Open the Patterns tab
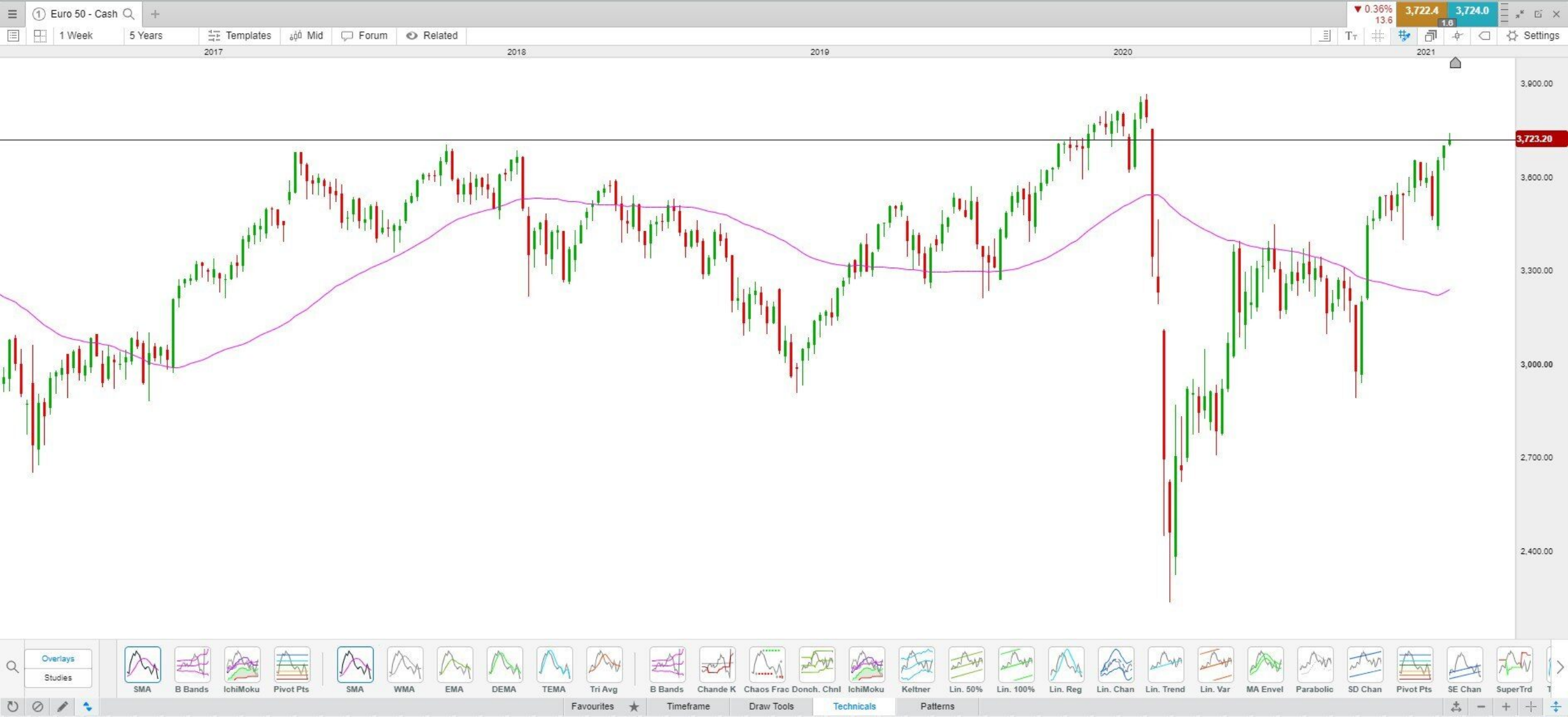The image size is (1568, 717). point(937,706)
